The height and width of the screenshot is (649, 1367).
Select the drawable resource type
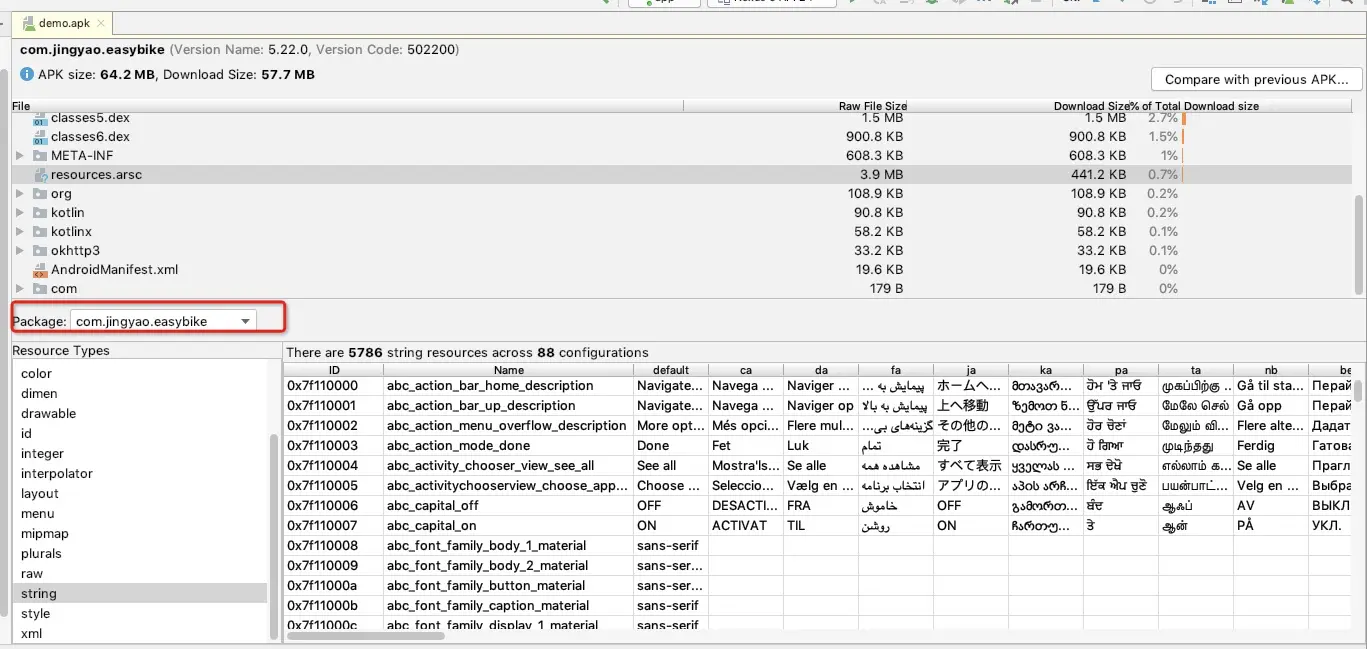pyautogui.click(x=49, y=414)
